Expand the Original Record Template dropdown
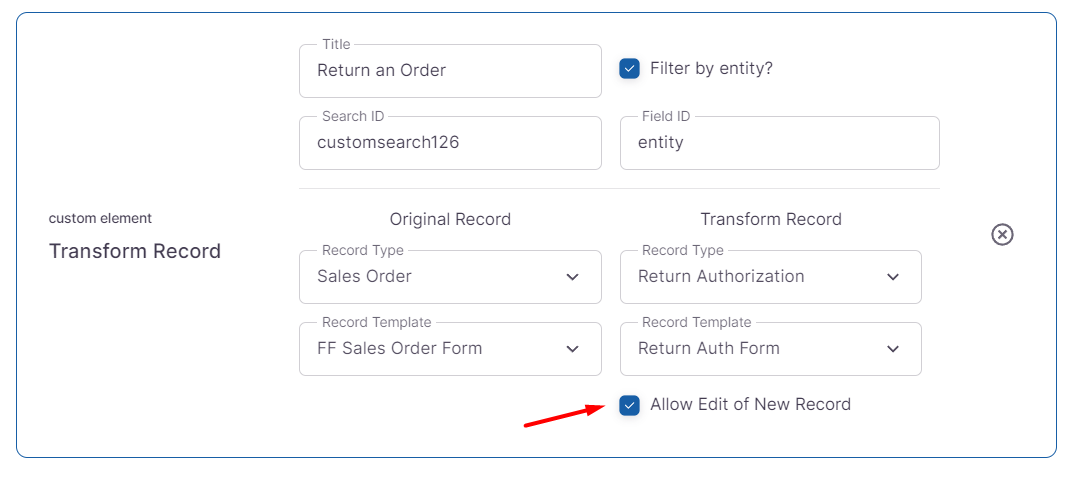 440,349
